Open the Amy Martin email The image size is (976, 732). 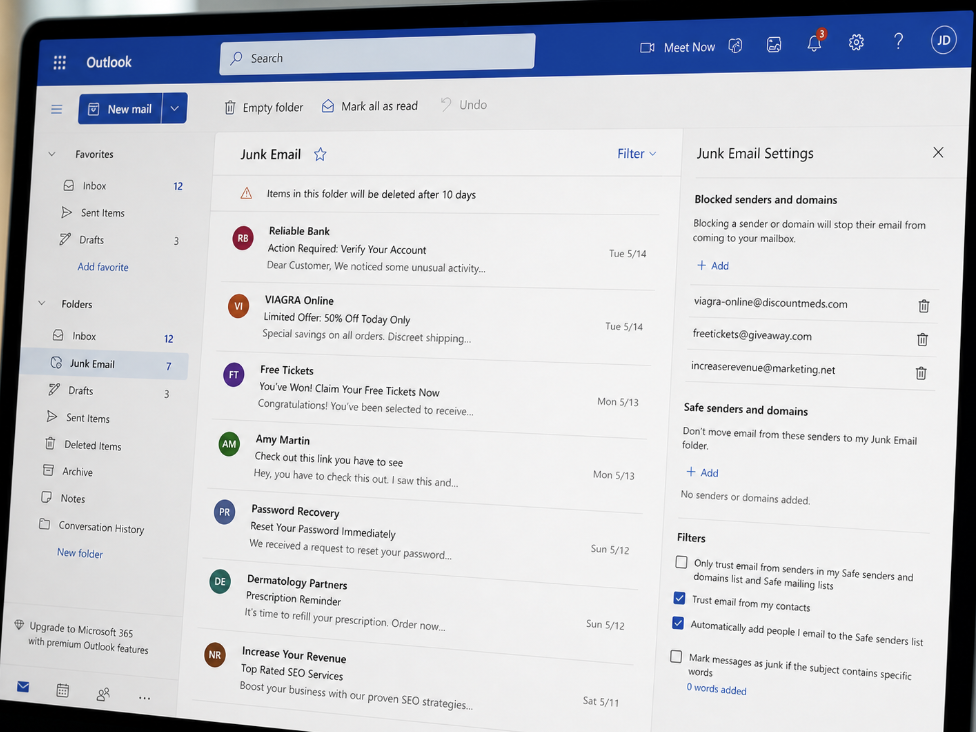426,462
